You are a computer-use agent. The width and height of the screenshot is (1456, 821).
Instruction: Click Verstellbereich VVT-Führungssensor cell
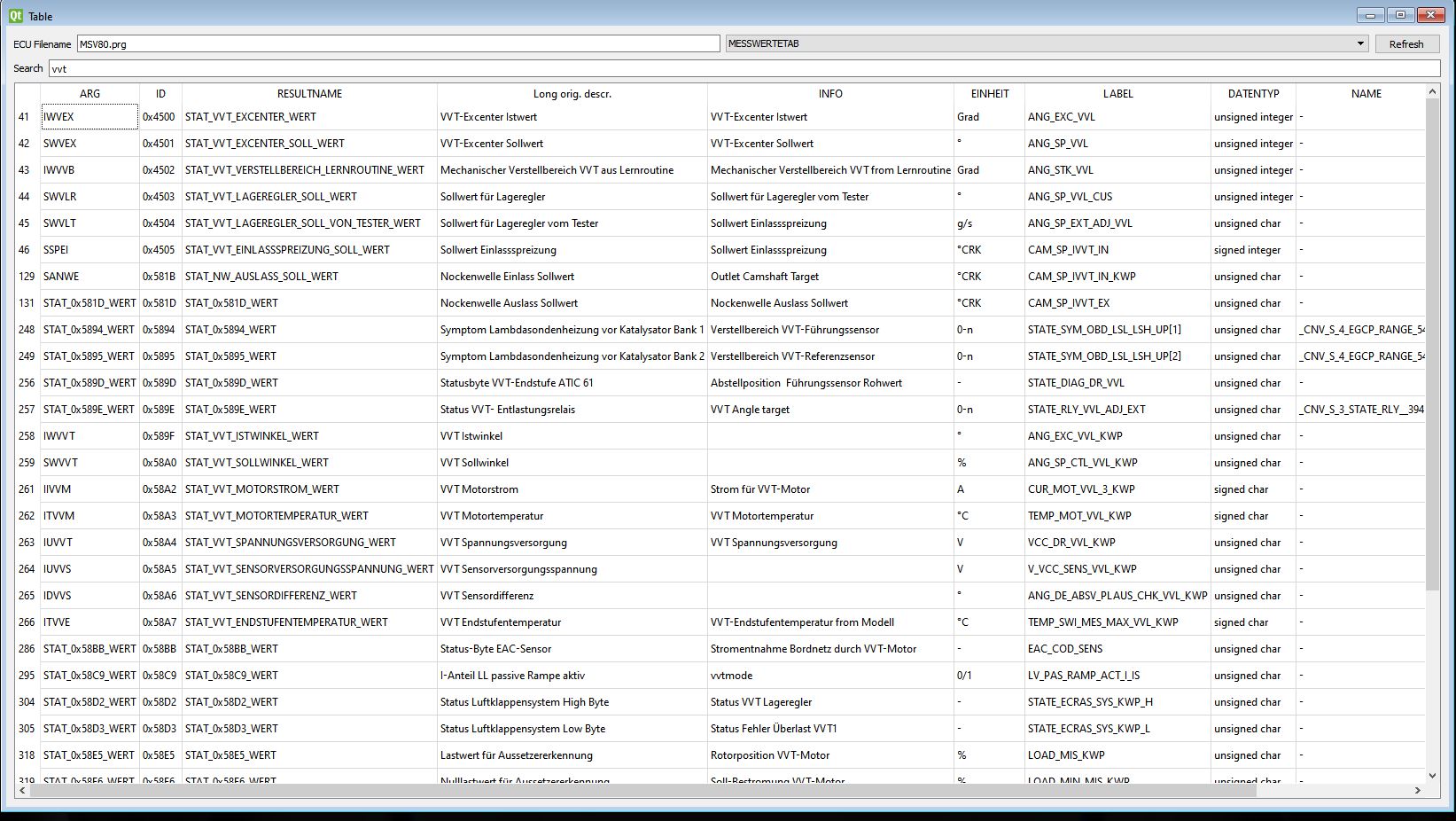[830, 330]
